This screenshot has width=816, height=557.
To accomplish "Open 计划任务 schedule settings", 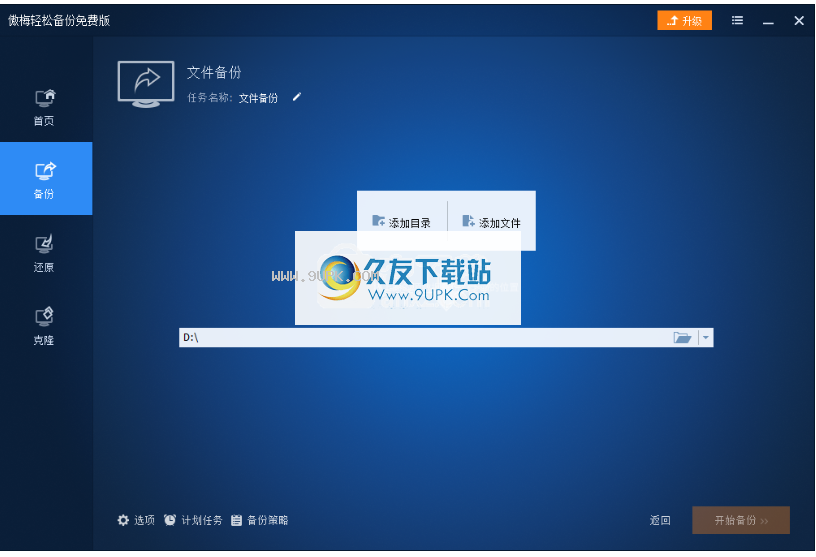I will (193, 520).
